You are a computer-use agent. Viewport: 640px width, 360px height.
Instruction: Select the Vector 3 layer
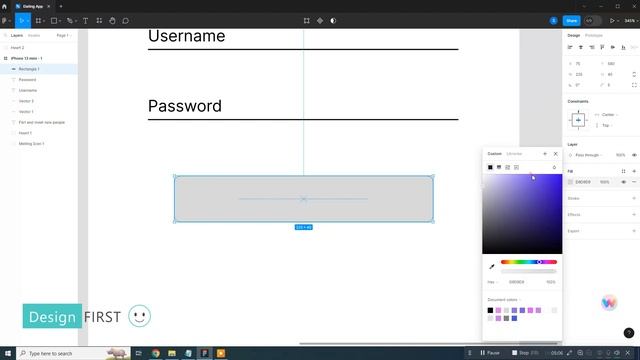[x=26, y=101]
